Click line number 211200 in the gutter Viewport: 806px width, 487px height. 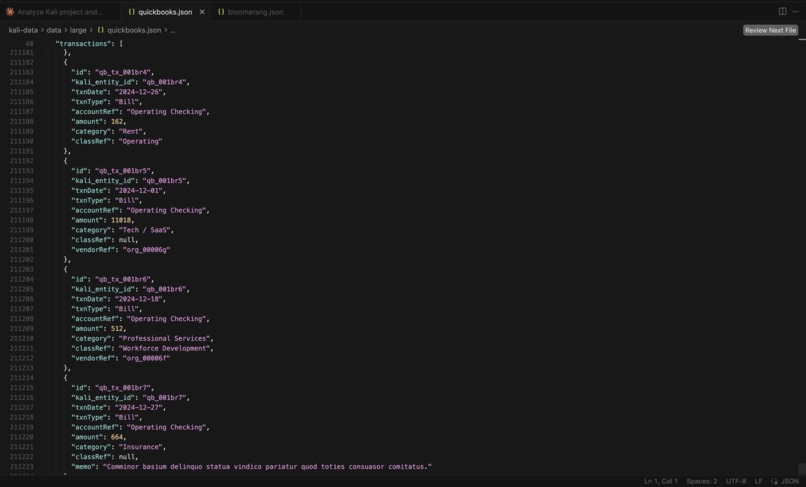(x=22, y=240)
